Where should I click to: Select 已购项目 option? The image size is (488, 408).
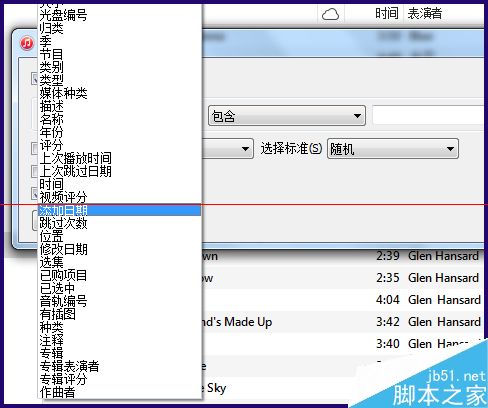click(x=120, y=275)
